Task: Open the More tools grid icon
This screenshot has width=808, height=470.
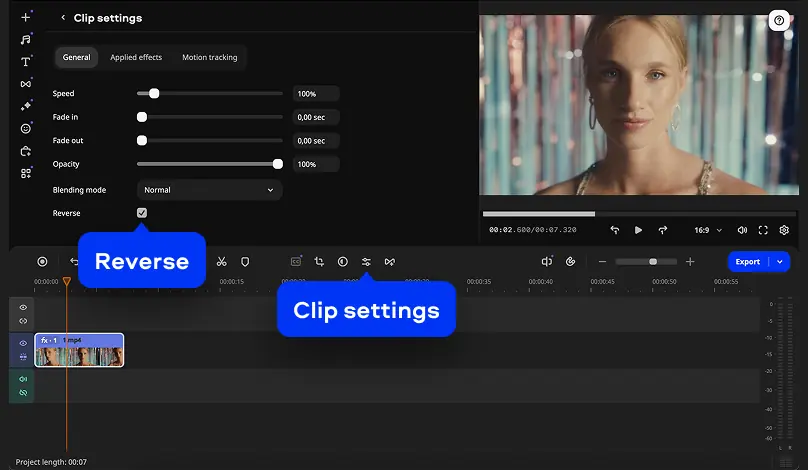Action: (25, 173)
